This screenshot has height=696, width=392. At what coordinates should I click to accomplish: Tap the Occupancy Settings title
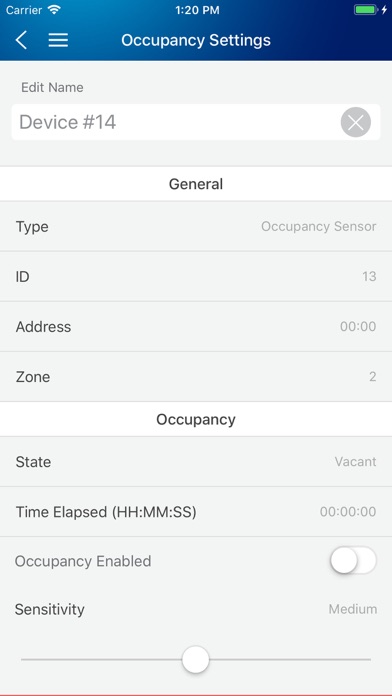click(x=196, y=40)
